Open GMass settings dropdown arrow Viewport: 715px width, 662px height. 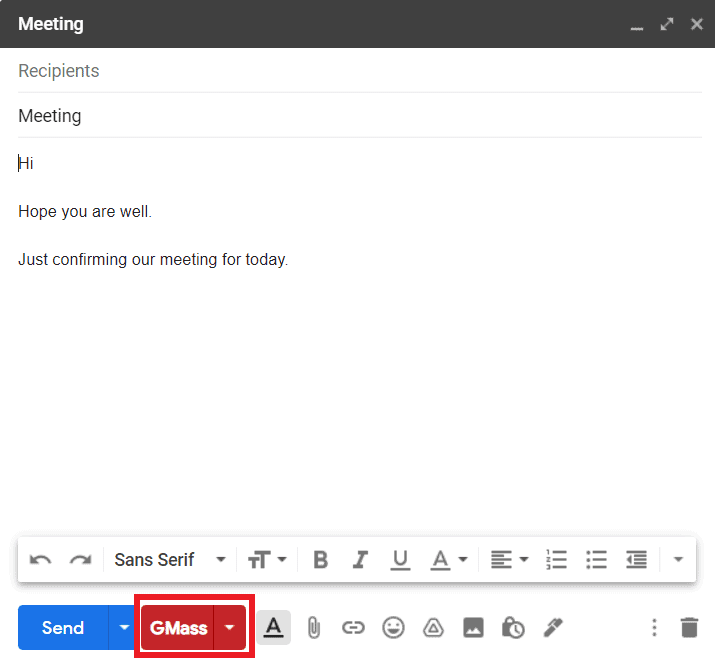pyautogui.click(x=230, y=628)
